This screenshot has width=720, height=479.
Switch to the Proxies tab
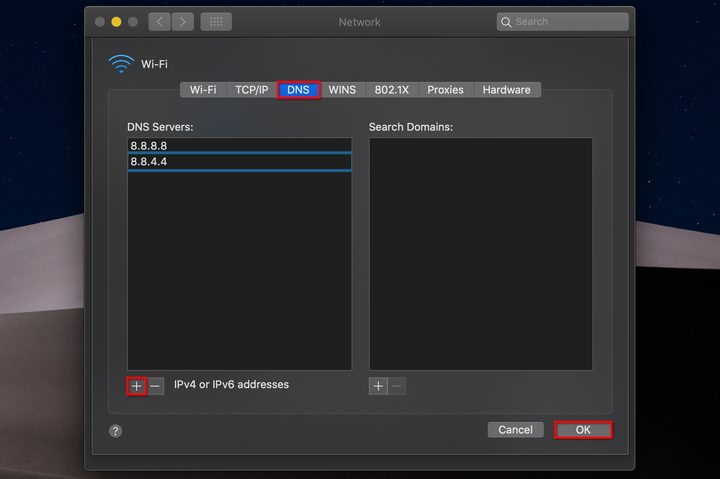pos(445,90)
